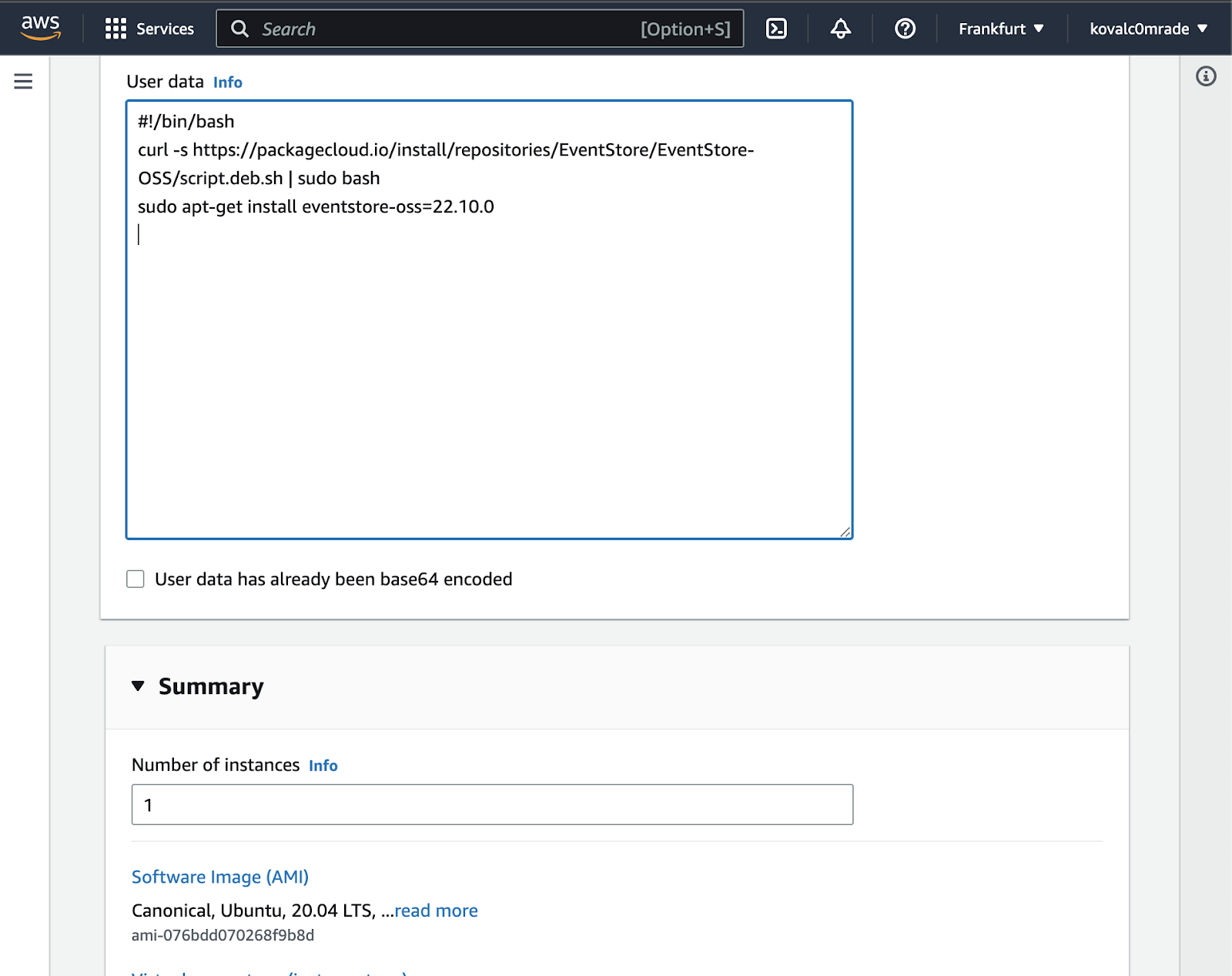1232x976 pixels.
Task: Check User data already base64 encoded
Action: pos(136,579)
